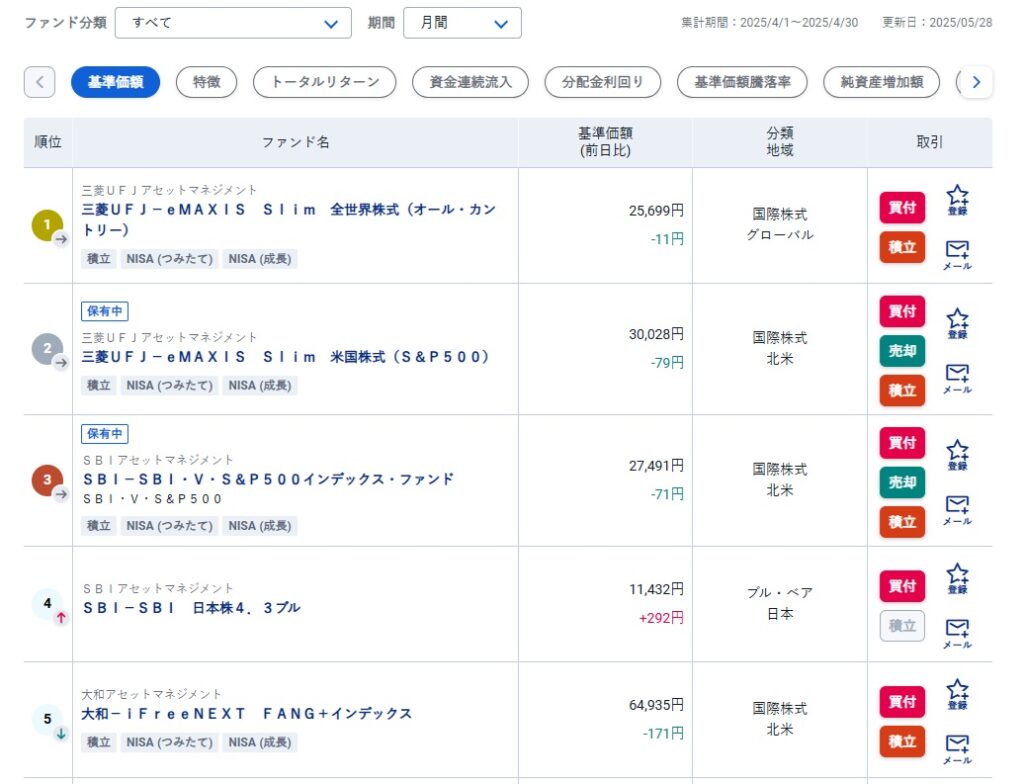The image size is (1024, 784).
Task: Open SBI・V・S&P500 インデックス・ファンド link
Action: (x=268, y=479)
